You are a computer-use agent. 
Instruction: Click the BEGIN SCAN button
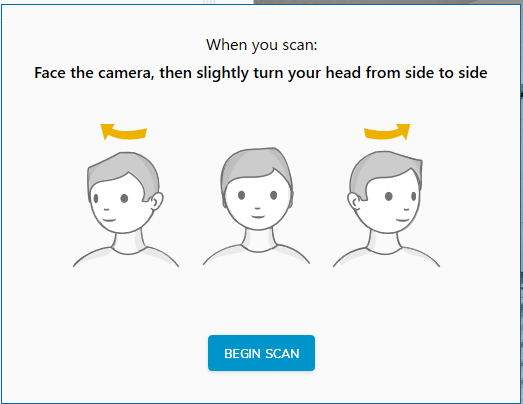pyautogui.click(x=261, y=353)
